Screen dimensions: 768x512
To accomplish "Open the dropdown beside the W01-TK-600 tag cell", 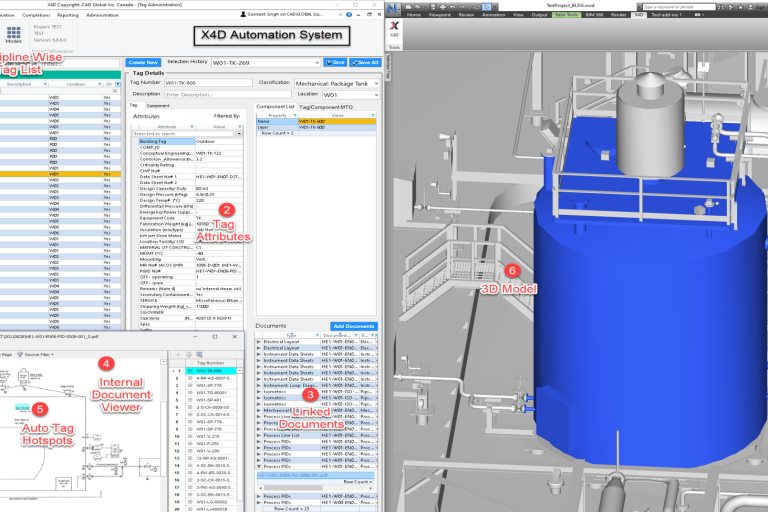I will pyautogui.click(x=239, y=371).
